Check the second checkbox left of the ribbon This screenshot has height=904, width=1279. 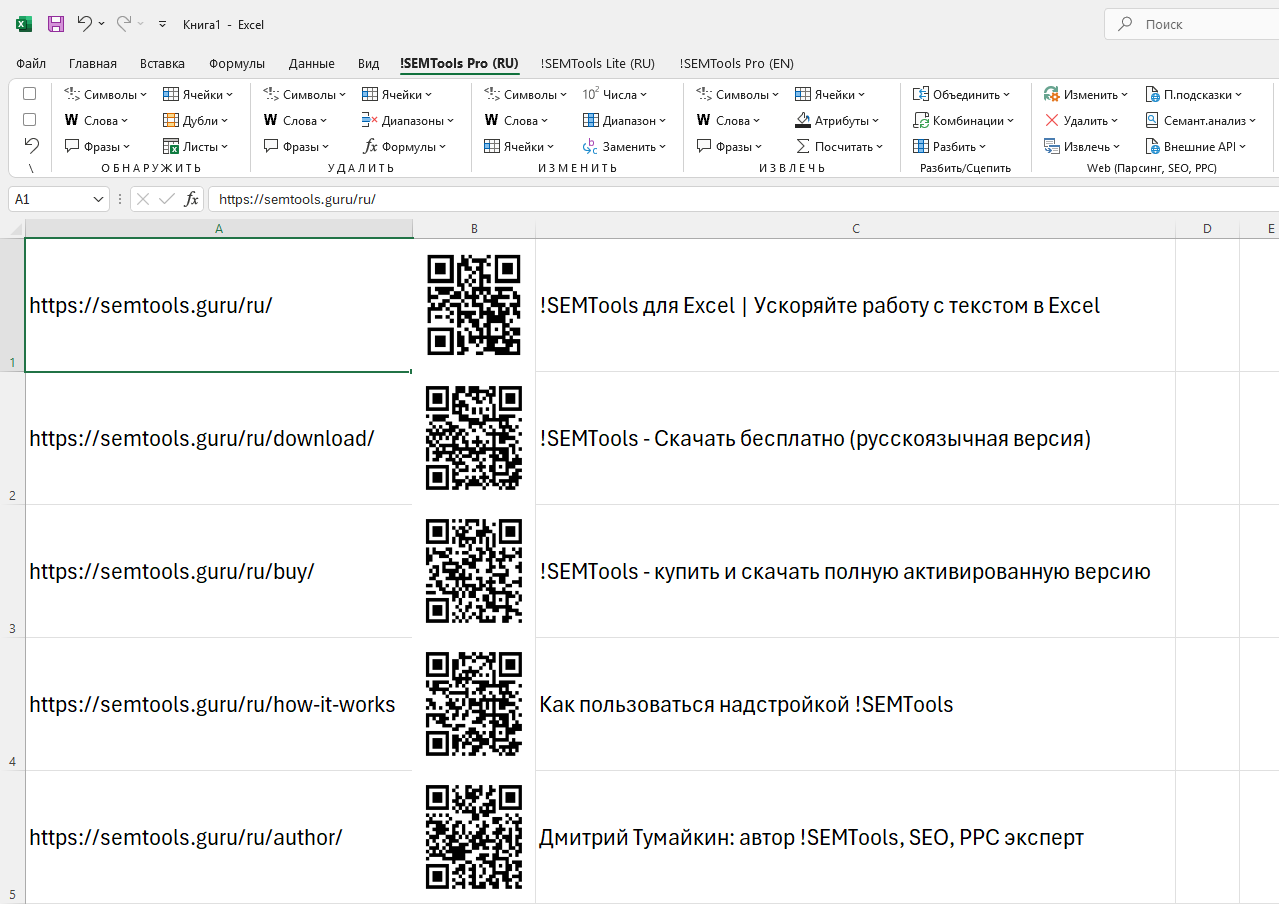29,119
